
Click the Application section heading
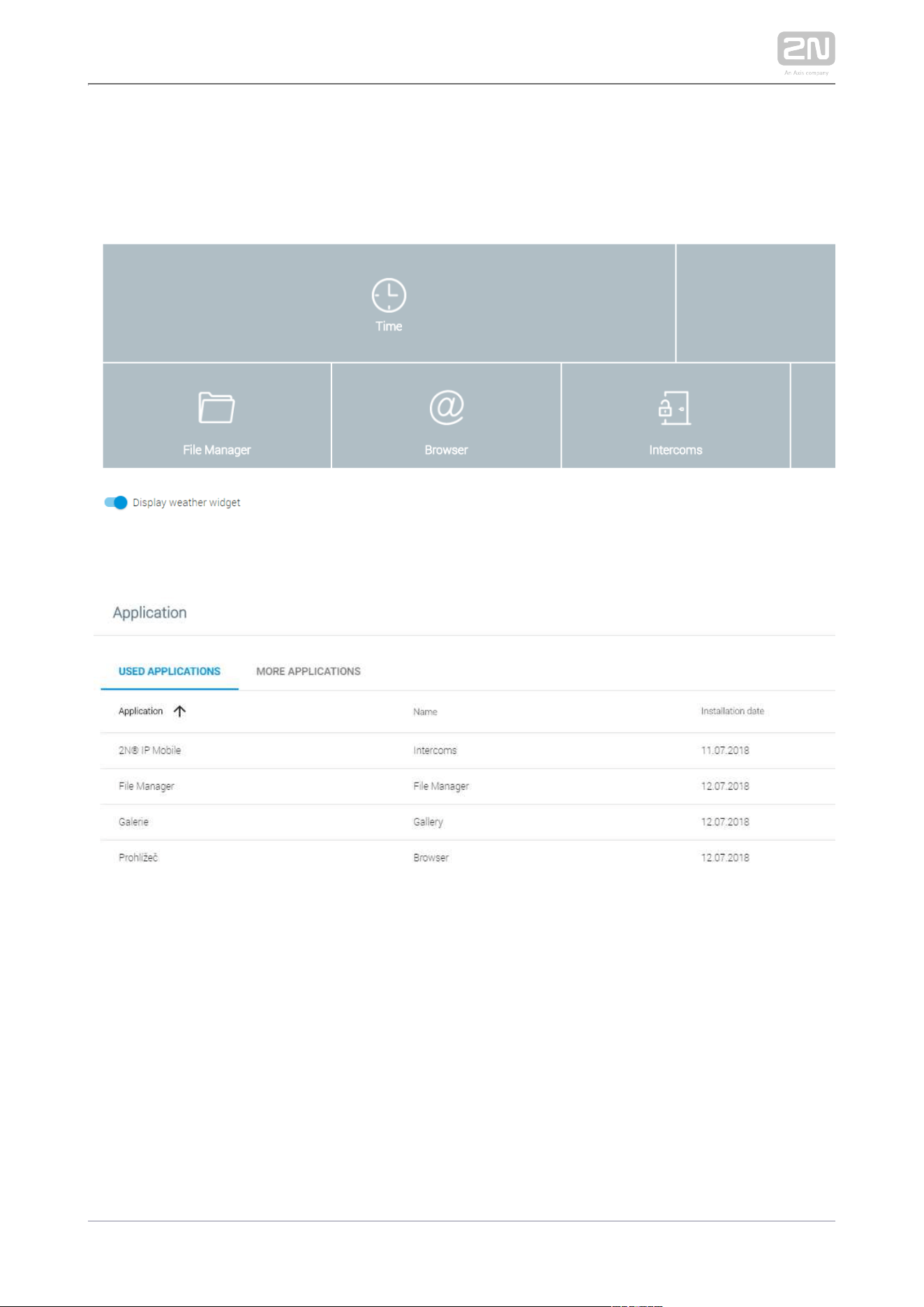tap(150, 613)
